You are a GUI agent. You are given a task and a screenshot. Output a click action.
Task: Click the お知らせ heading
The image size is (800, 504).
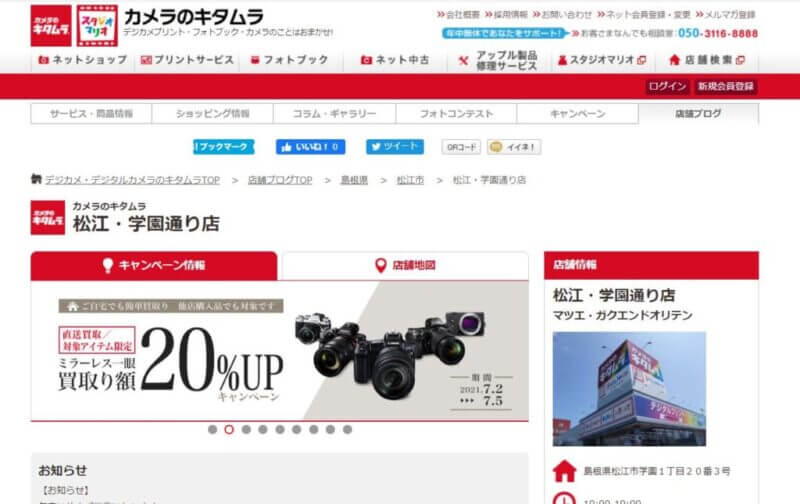pyautogui.click(x=63, y=470)
